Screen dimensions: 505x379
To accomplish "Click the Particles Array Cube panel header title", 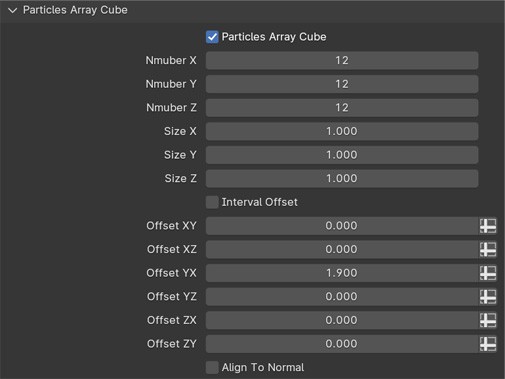I will tap(75, 10).
